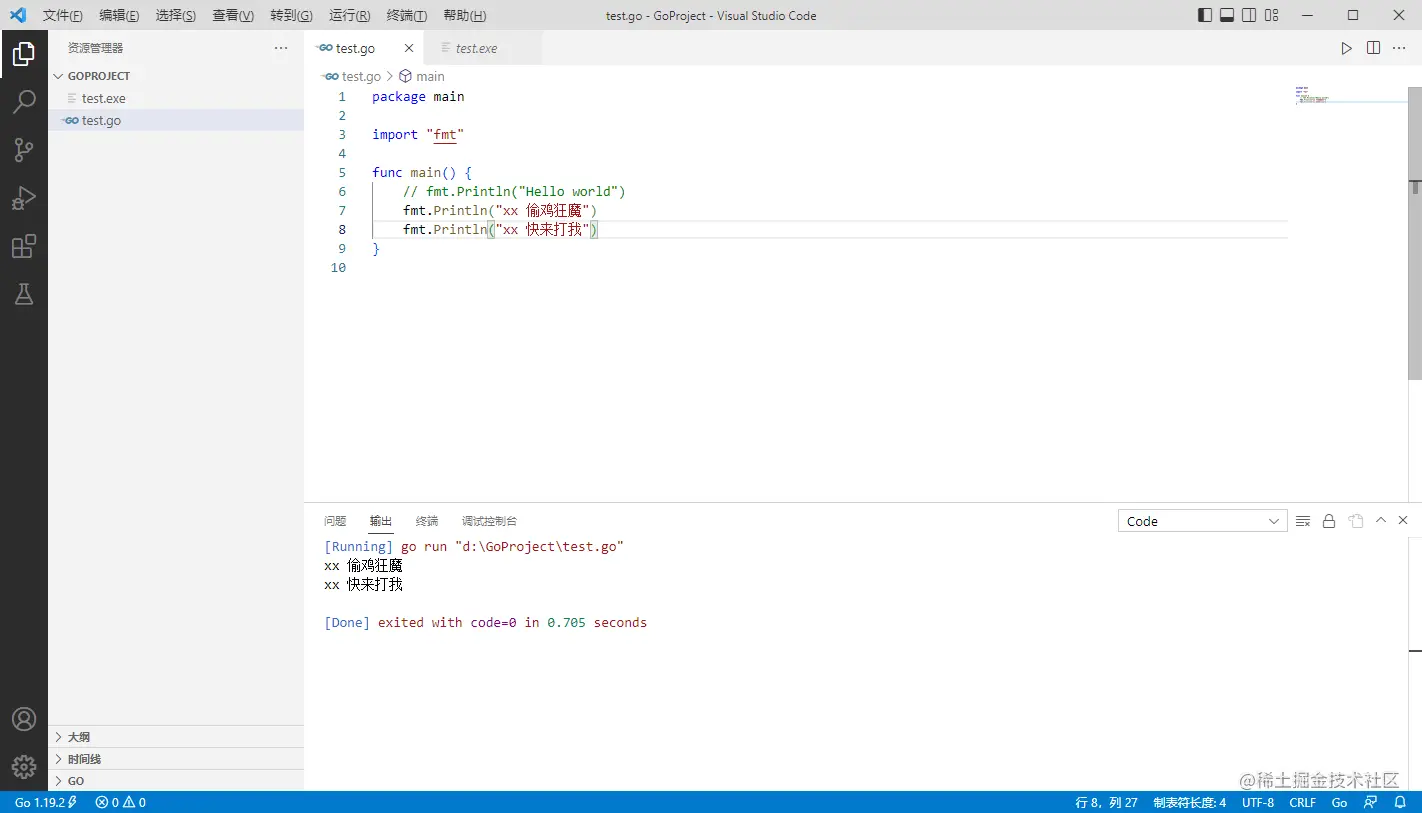Click line number 8 in gutter
The height and width of the screenshot is (813, 1422).
pos(342,230)
